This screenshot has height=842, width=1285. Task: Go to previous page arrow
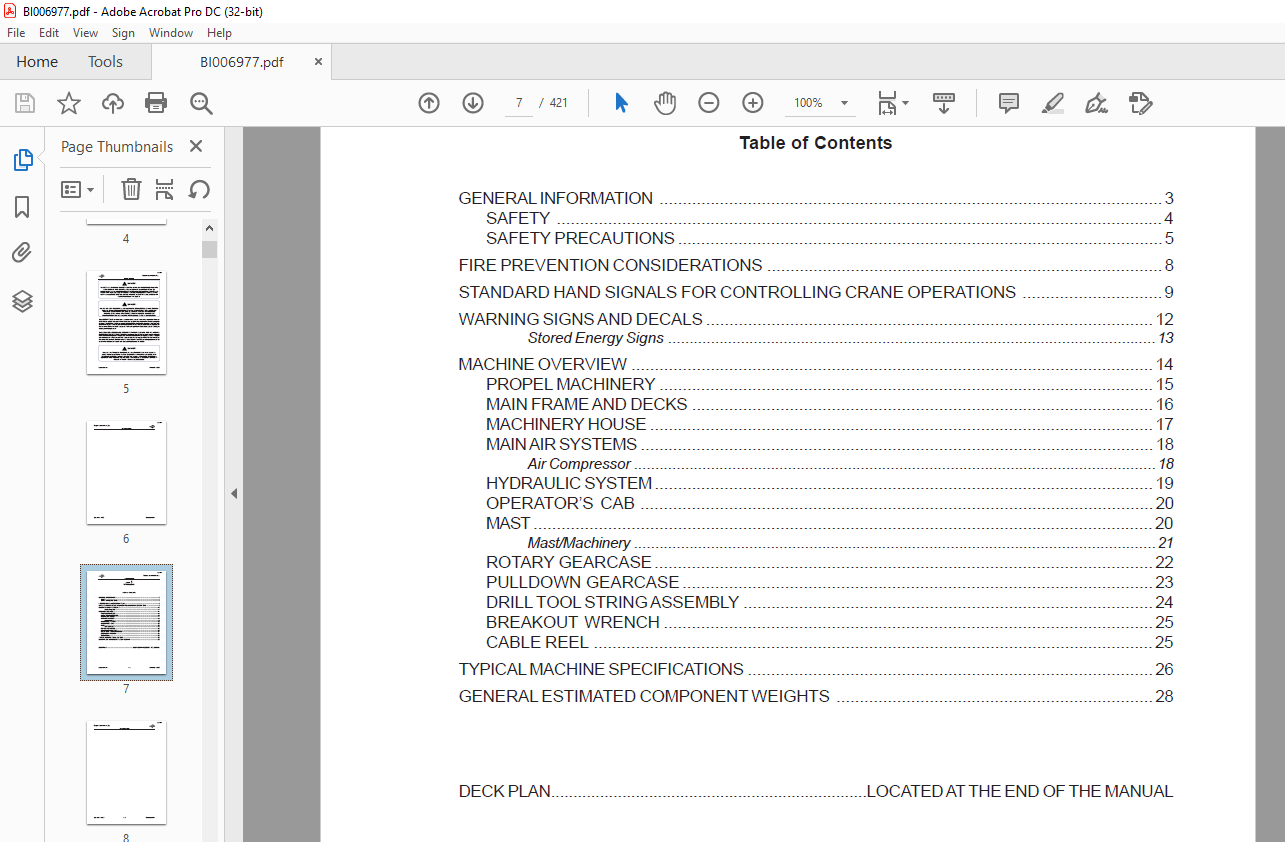(x=429, y=103)
